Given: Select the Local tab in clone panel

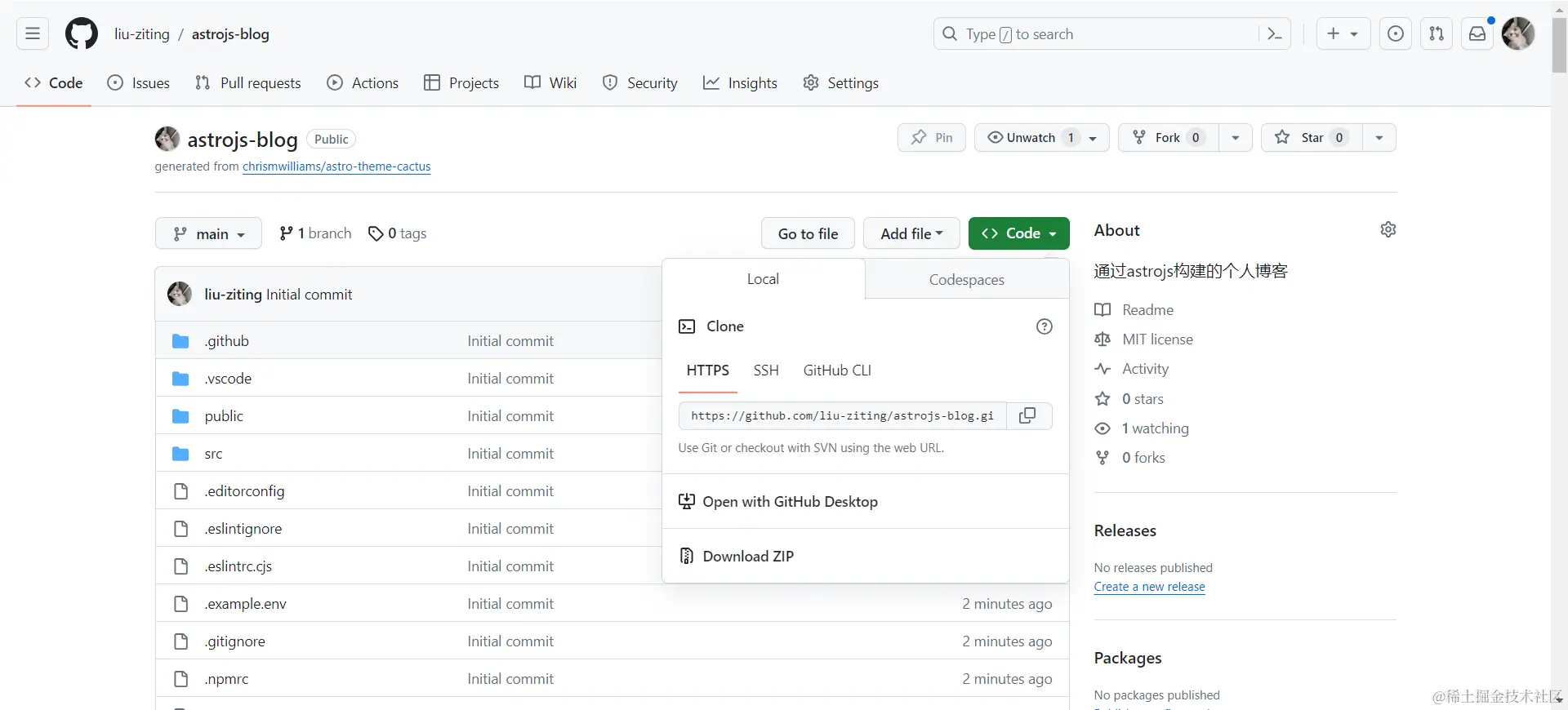Looking at the screenshot, I should click(763, 279).
